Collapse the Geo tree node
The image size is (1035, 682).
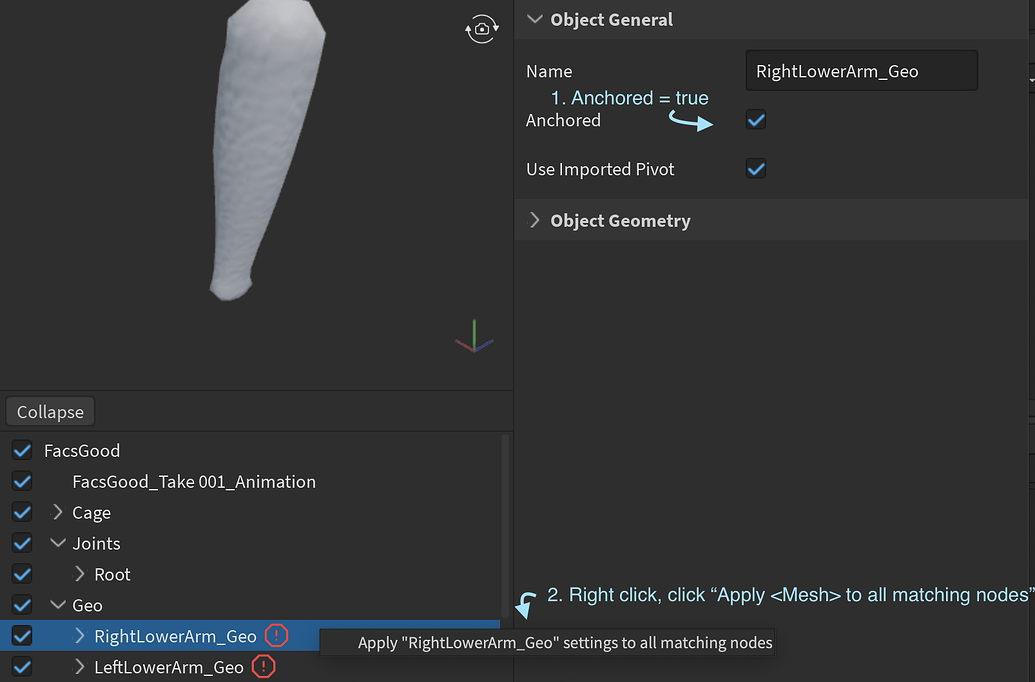[x=58, y=604]
